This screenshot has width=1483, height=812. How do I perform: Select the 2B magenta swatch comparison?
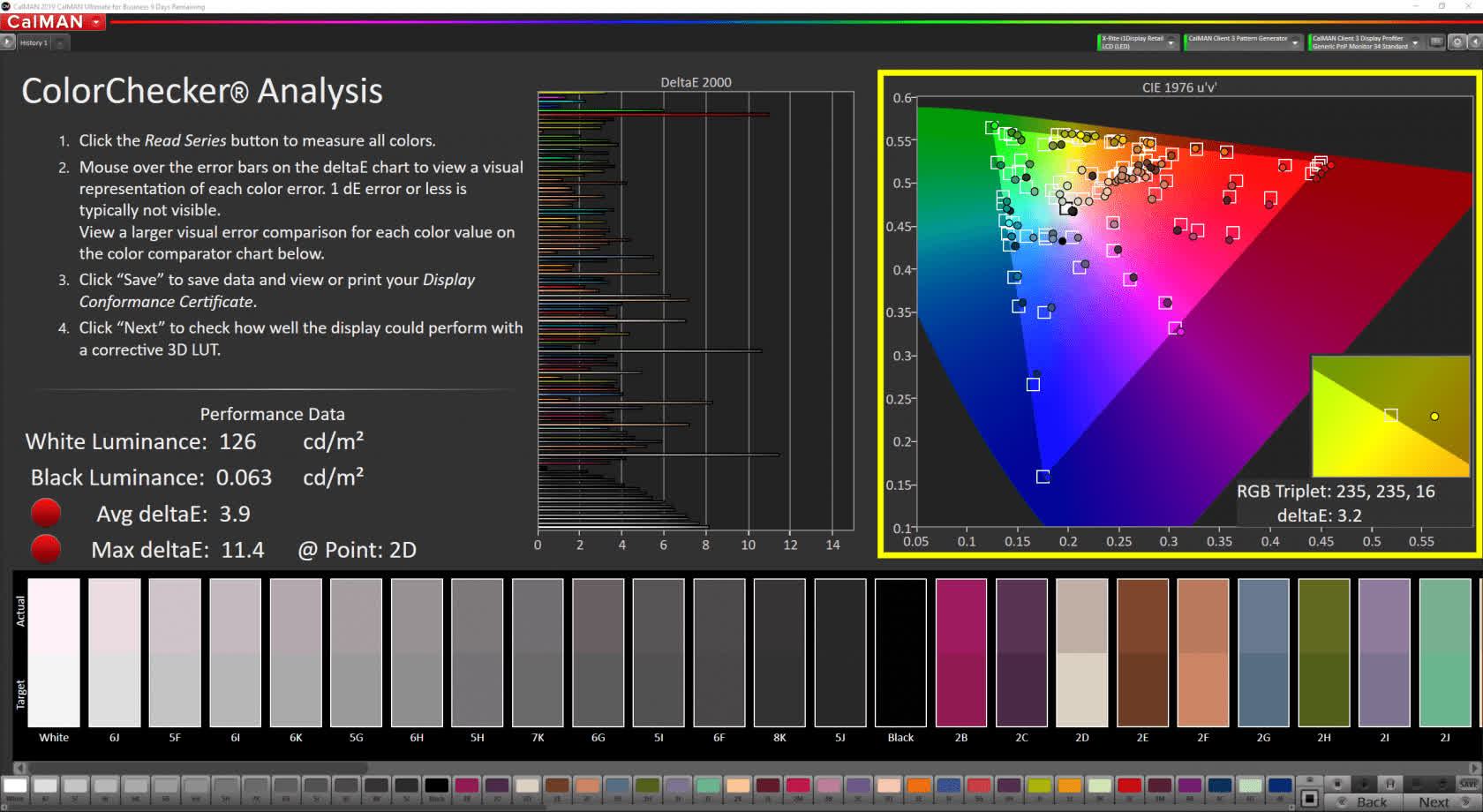coord(960,653)
